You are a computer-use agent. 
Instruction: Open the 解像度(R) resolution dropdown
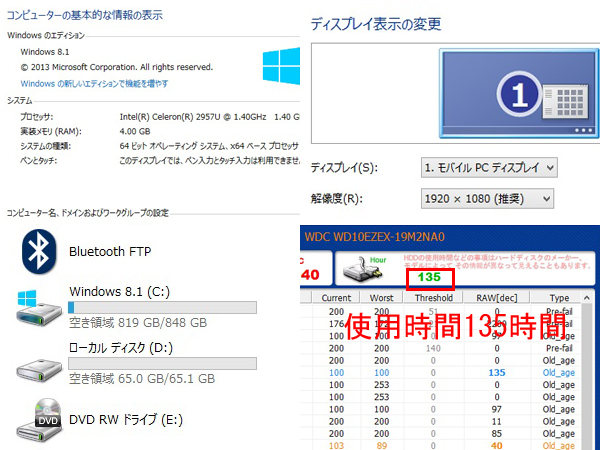click(x=487, y=199)
